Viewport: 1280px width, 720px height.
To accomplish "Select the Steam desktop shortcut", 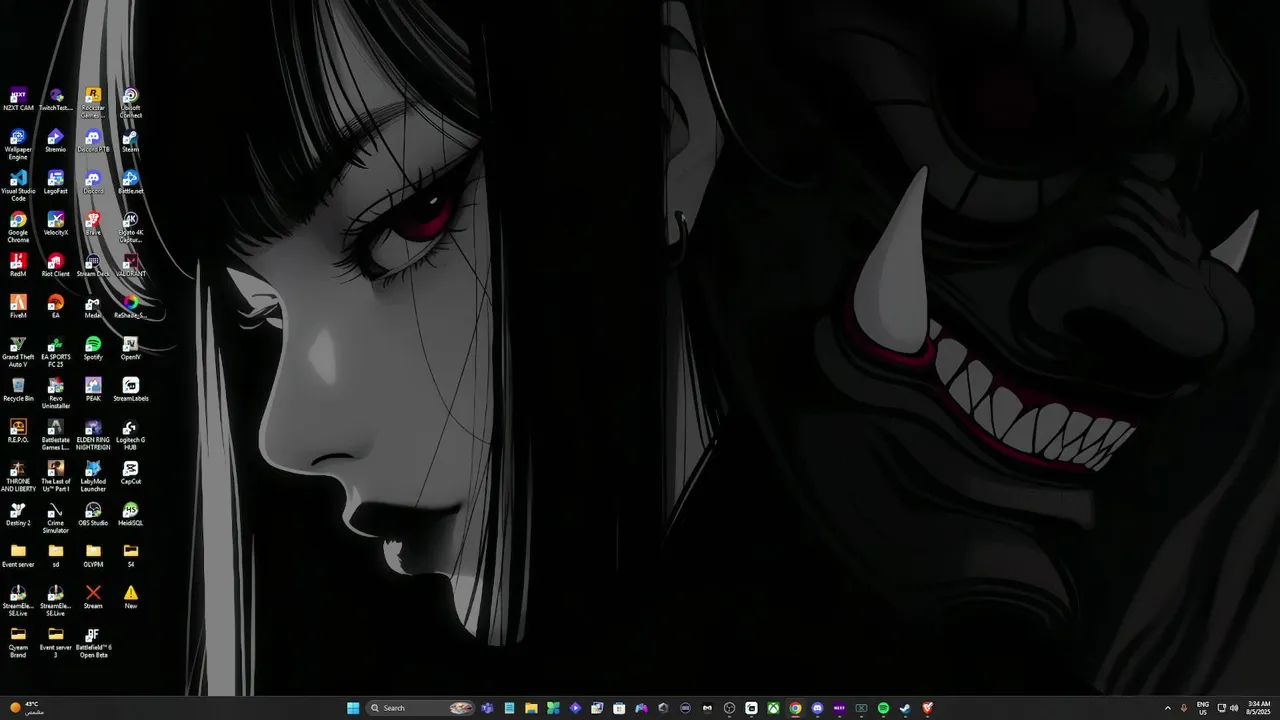I will [130, 141].
